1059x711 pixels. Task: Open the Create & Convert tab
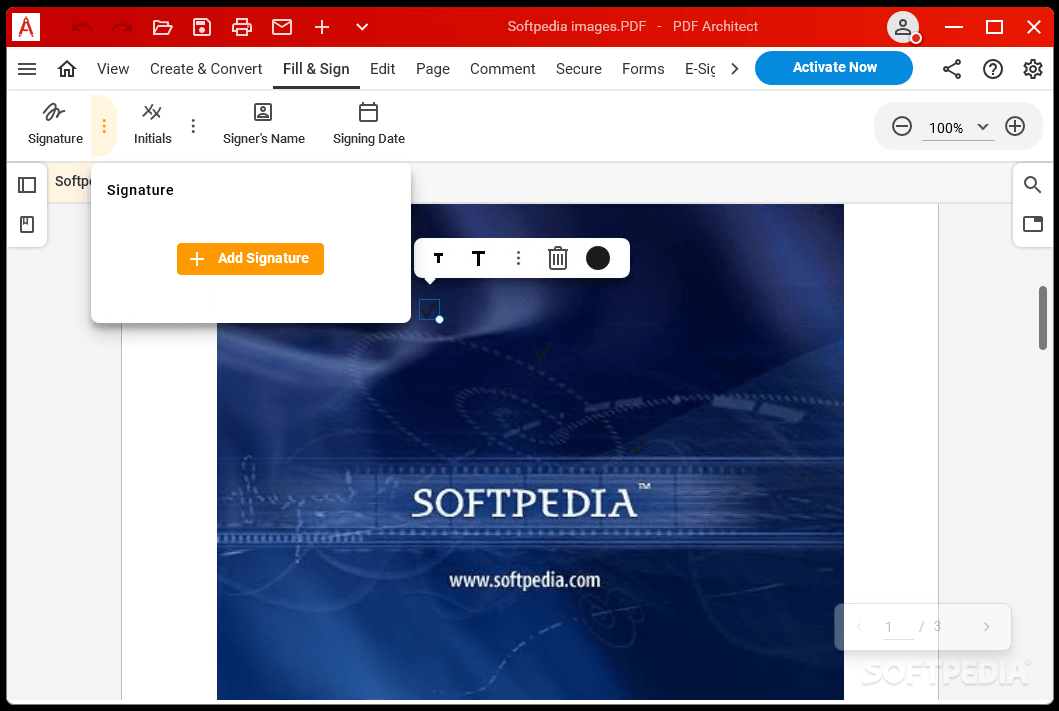point(206,69)
